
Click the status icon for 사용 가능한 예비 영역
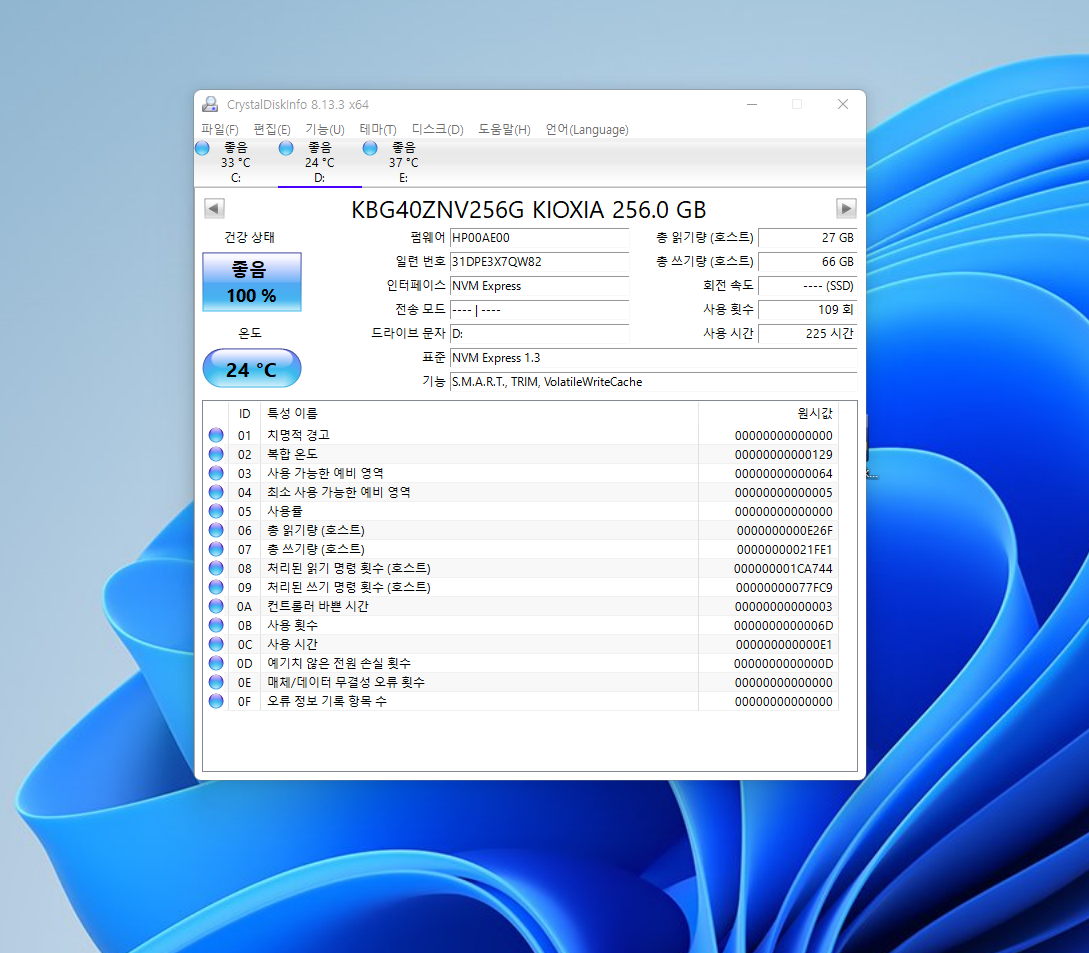tap(216, 473)
